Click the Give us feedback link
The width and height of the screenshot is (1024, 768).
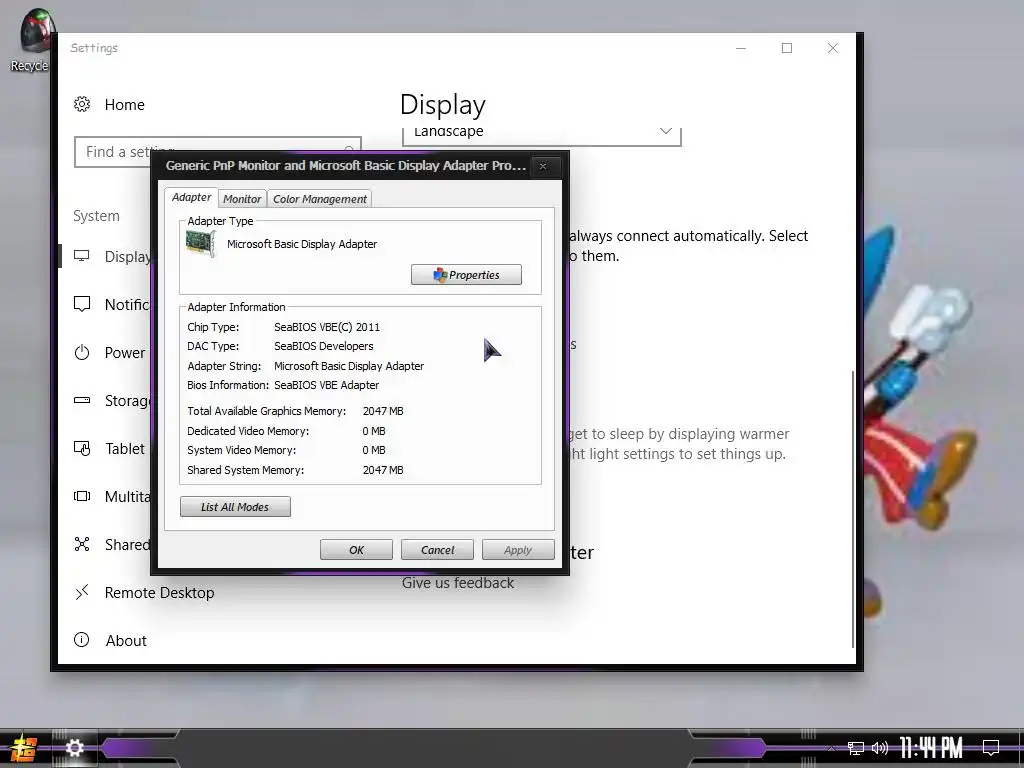point(457,583)
